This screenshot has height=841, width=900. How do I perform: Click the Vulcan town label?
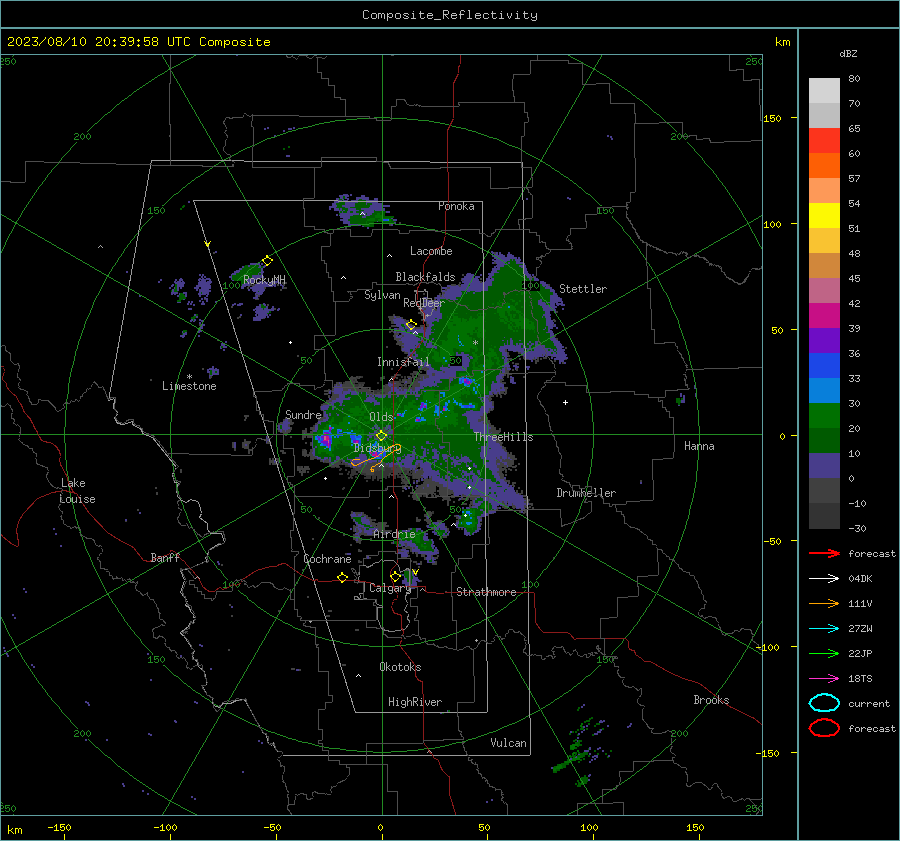pos(509,743)
